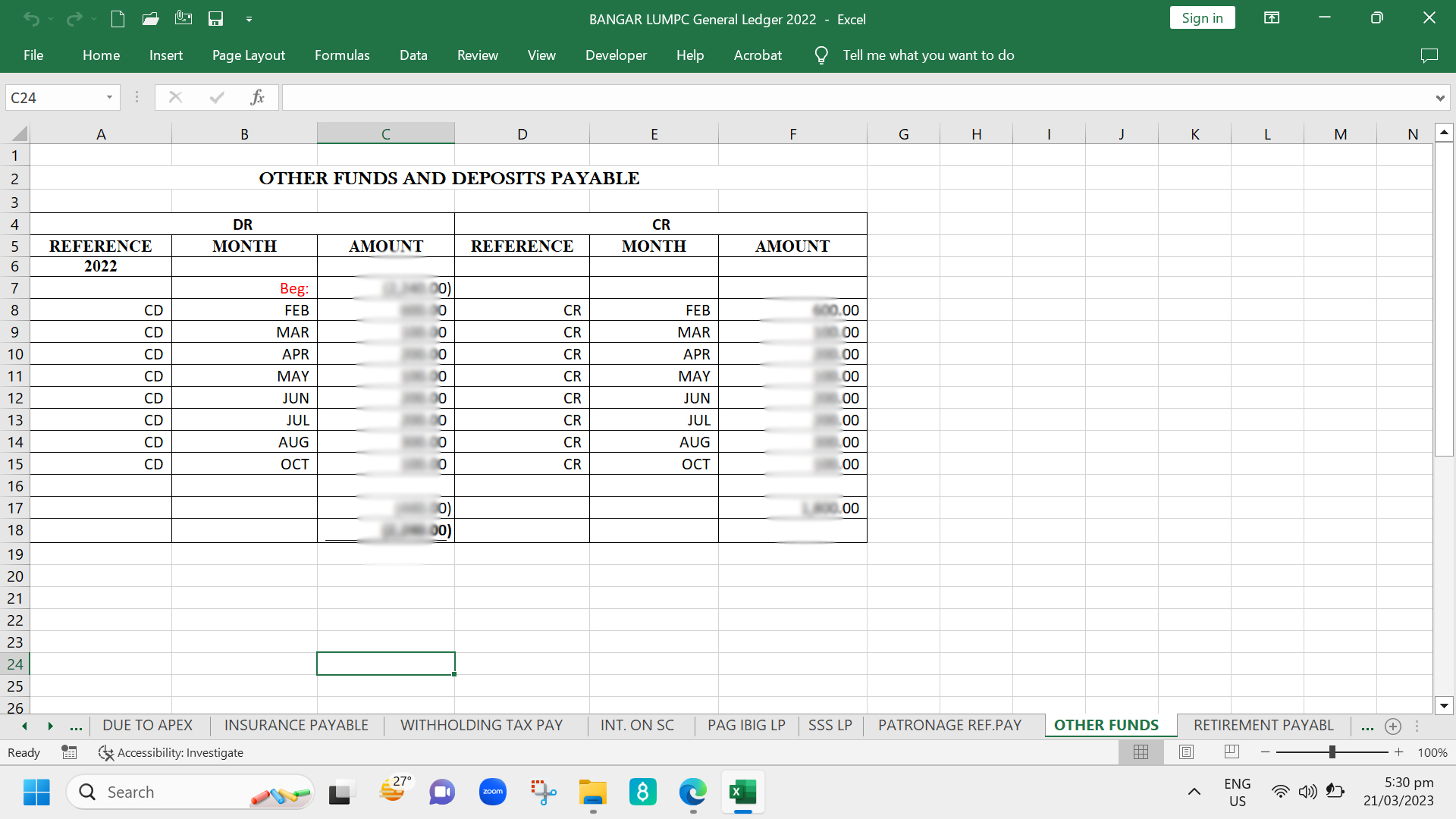Screen dimensions: 1456x819
Task: Open the Formulas ribbon tab
Action: (x=342, y=55)
